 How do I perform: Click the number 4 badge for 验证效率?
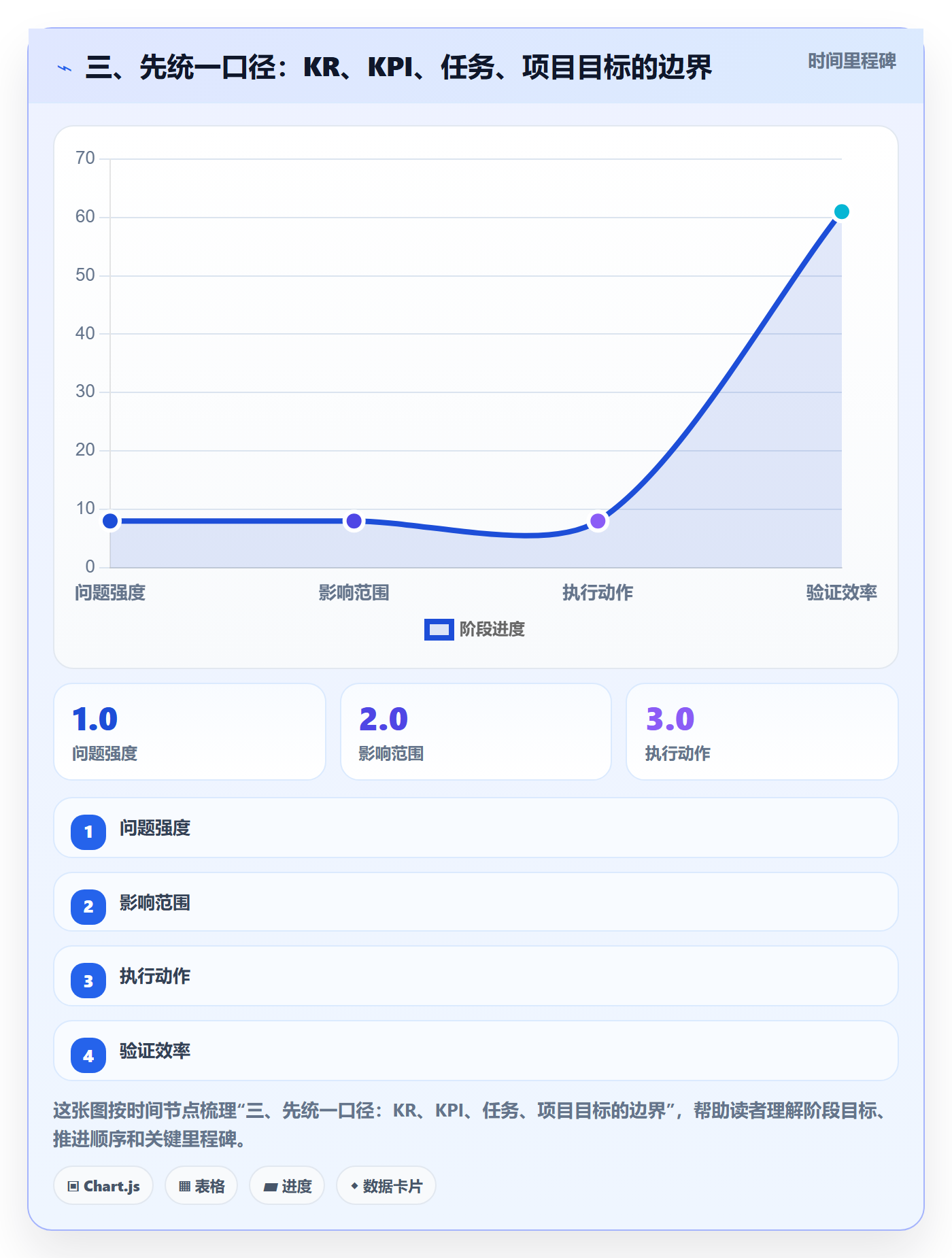(88, 1055)
